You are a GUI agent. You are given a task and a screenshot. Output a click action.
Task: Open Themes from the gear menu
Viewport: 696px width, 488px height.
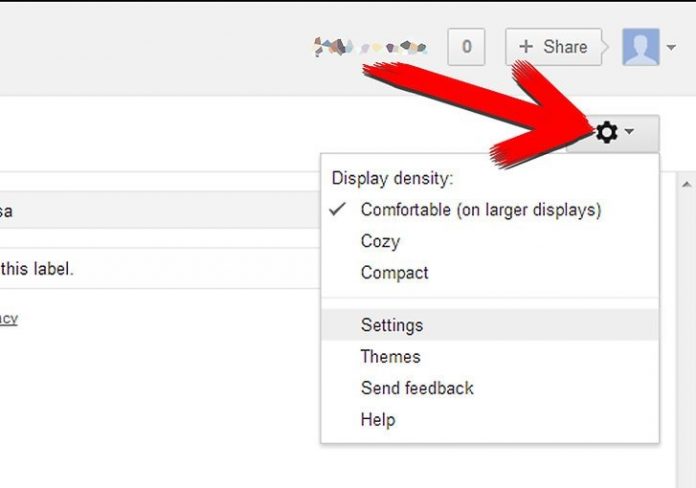tap(390, 356)
